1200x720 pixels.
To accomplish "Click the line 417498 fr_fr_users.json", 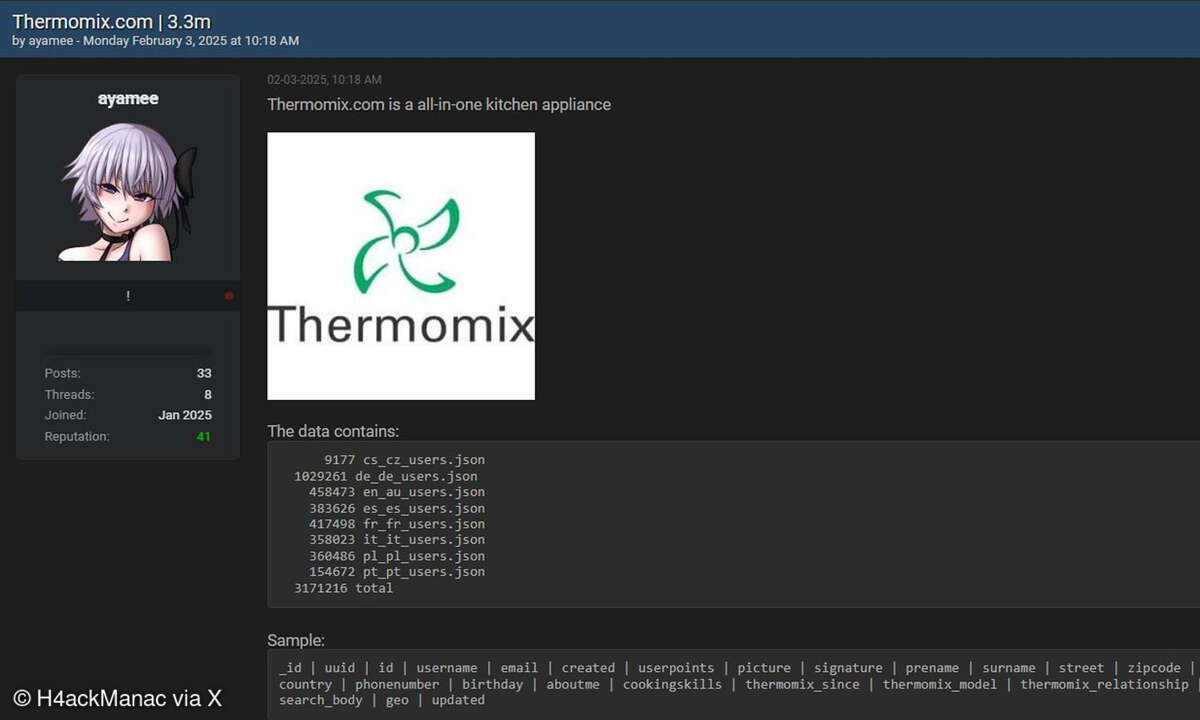I will point(397,524).
